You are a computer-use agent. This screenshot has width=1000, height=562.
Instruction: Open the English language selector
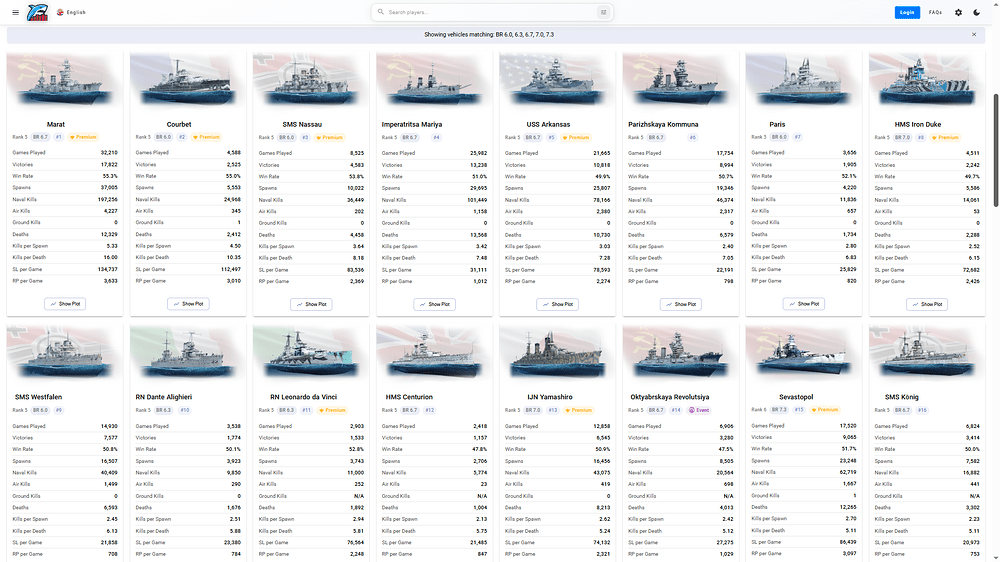tap(71, 12)
